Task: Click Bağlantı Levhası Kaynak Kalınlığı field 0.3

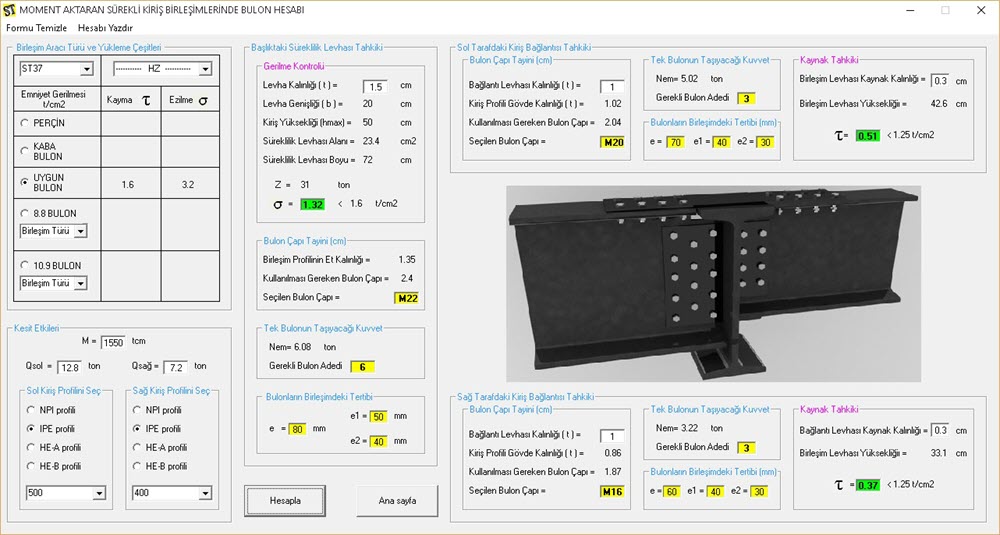Action: pyautogui.click(x=940, y=430)
